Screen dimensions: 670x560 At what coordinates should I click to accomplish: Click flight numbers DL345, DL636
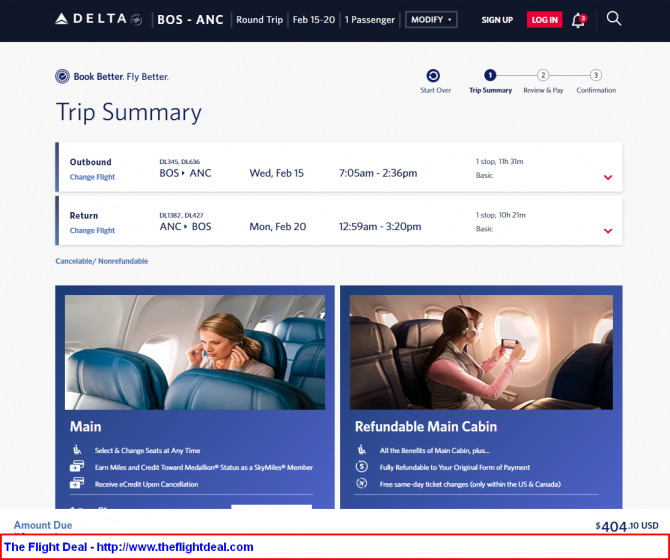pyautogui.click(x=179, y=161)
